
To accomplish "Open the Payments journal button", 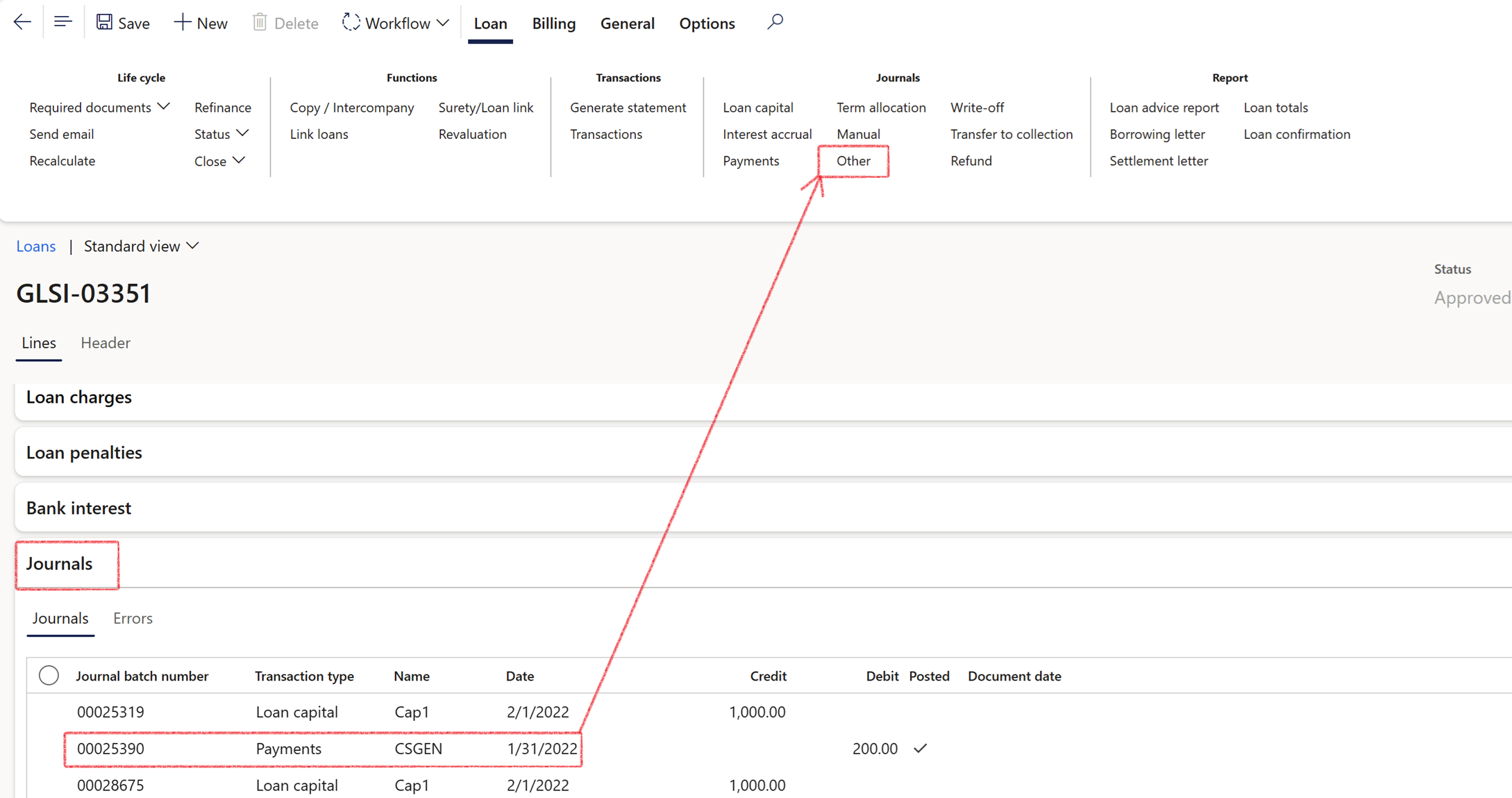I will click(x=751, y=160).
